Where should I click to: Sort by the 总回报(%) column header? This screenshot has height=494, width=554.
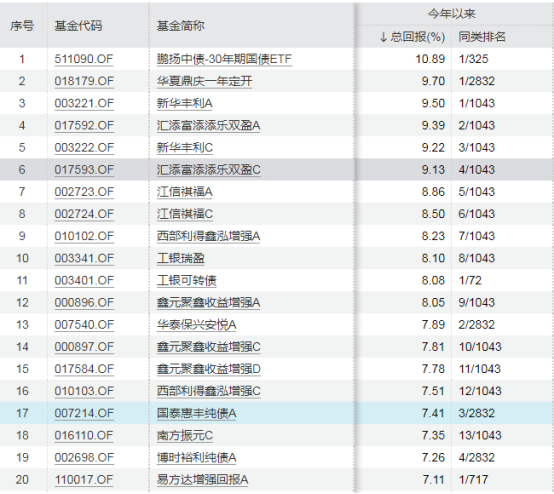(x=412, y=37)
